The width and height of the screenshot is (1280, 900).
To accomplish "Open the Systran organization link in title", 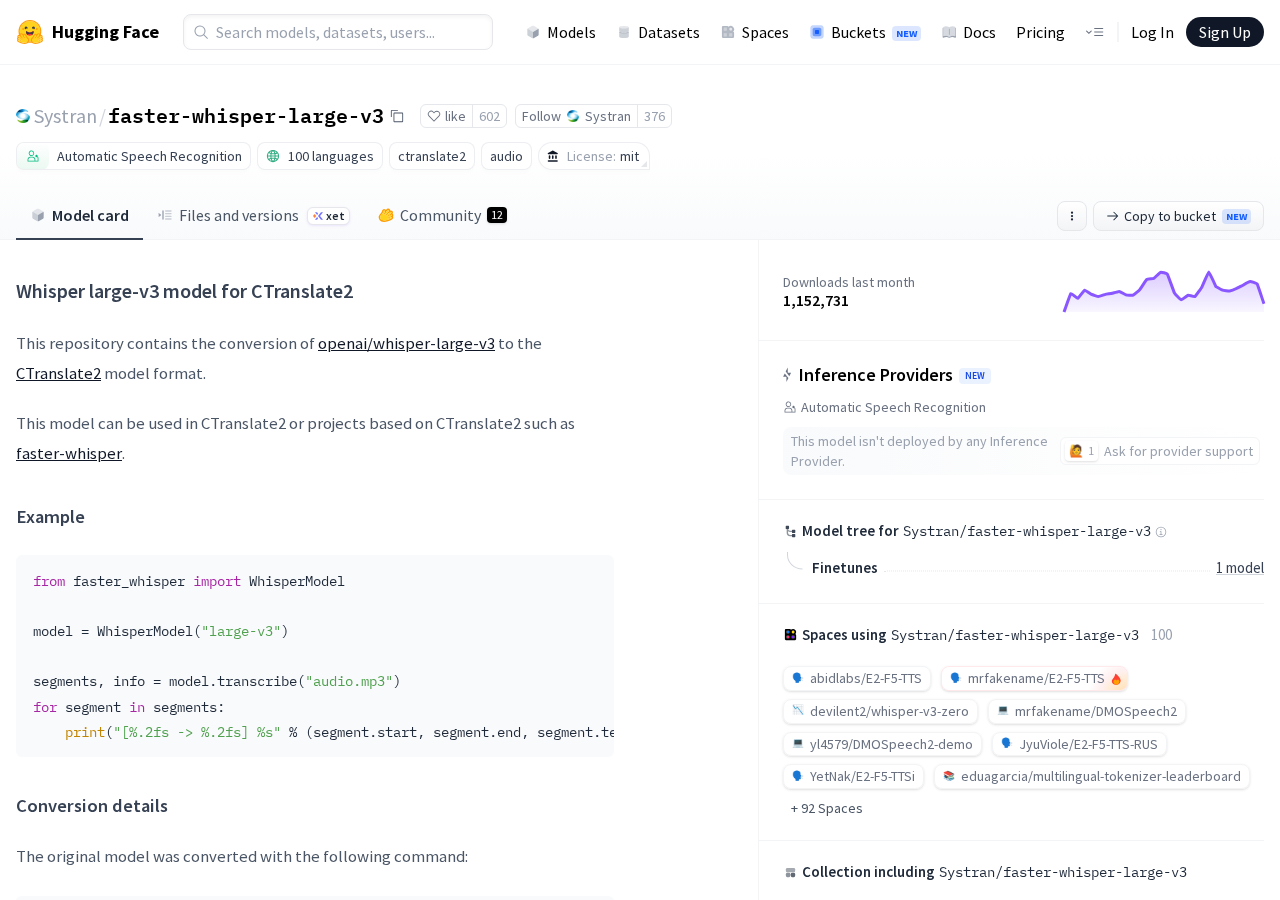I will pyautogui.click(x=65, y=116).
